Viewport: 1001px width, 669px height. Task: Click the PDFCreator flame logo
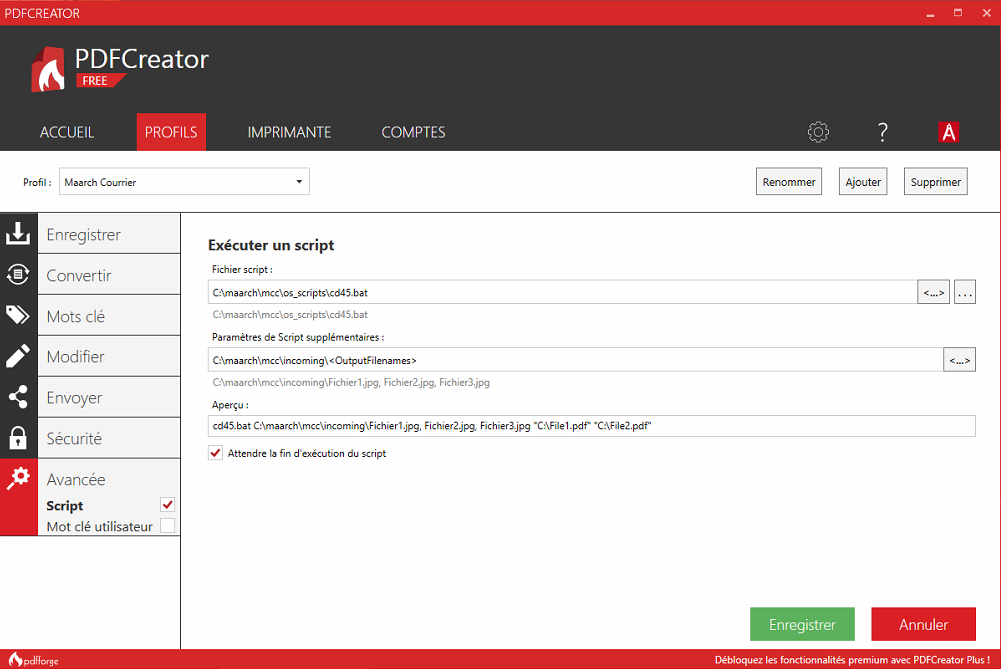tap(49, 69)
